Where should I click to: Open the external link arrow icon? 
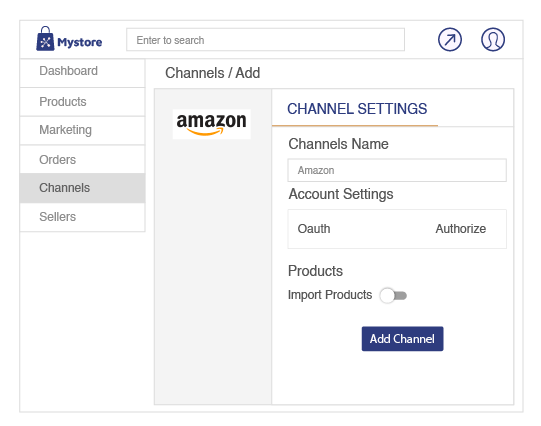point(450,40)
